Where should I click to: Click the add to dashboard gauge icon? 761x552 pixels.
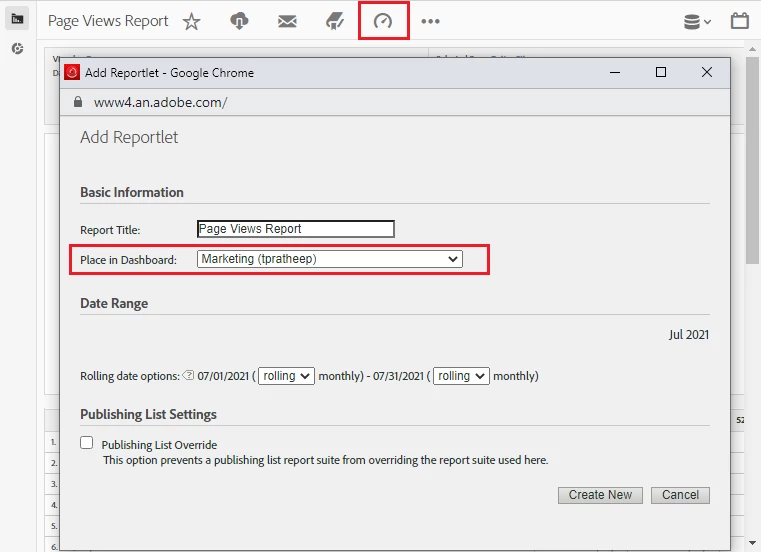pos(383,21)
